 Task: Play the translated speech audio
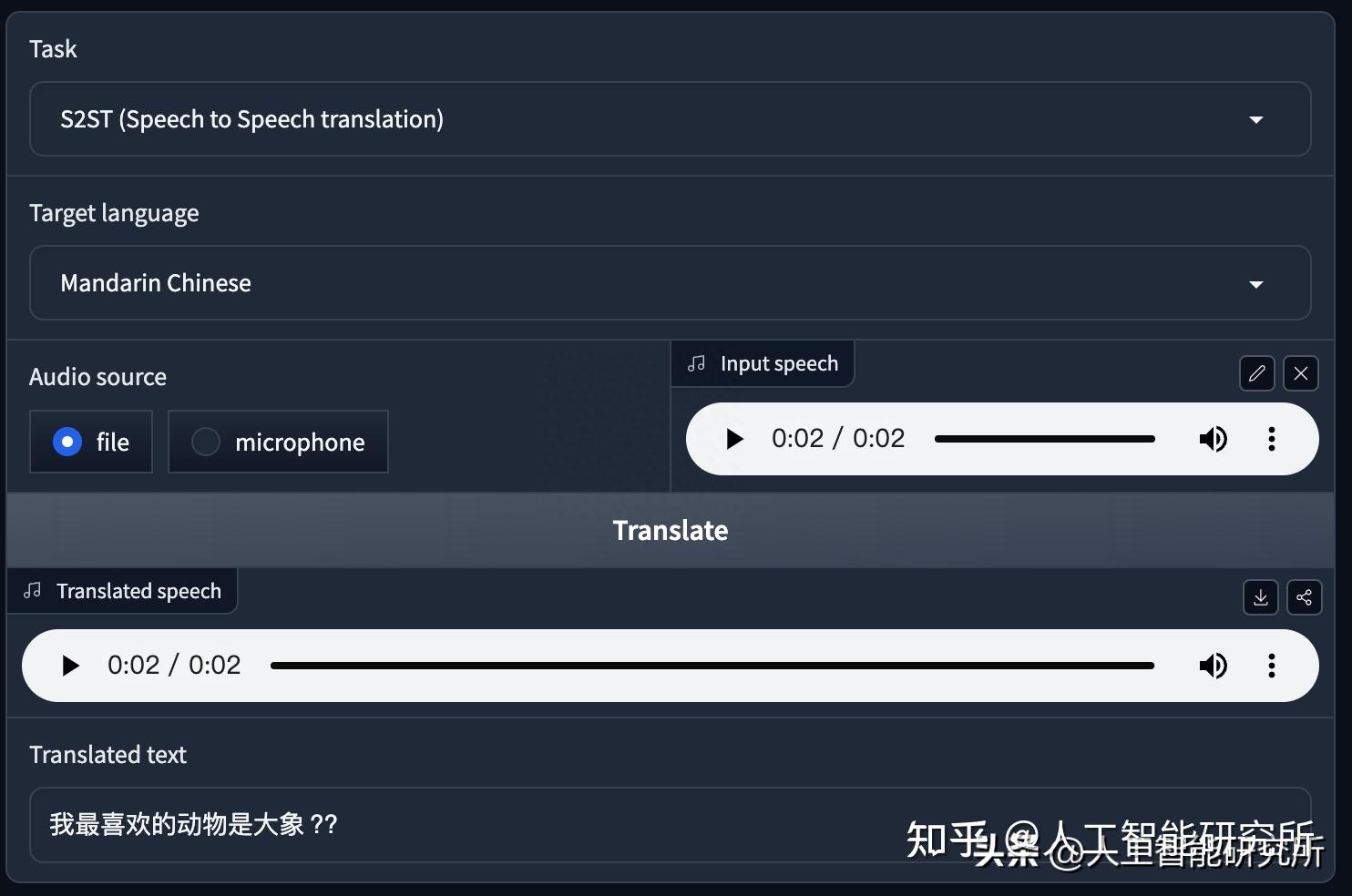click(71, 666)
